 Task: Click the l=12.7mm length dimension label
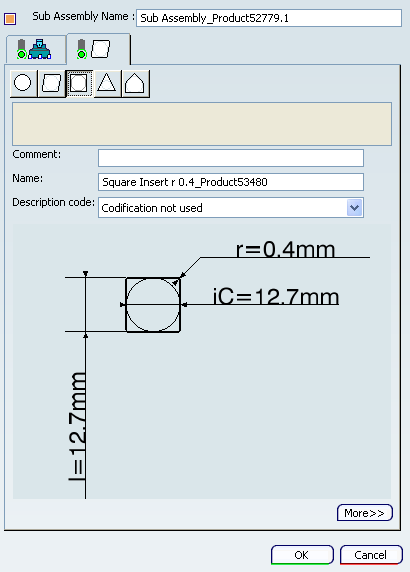pos(78,426)
